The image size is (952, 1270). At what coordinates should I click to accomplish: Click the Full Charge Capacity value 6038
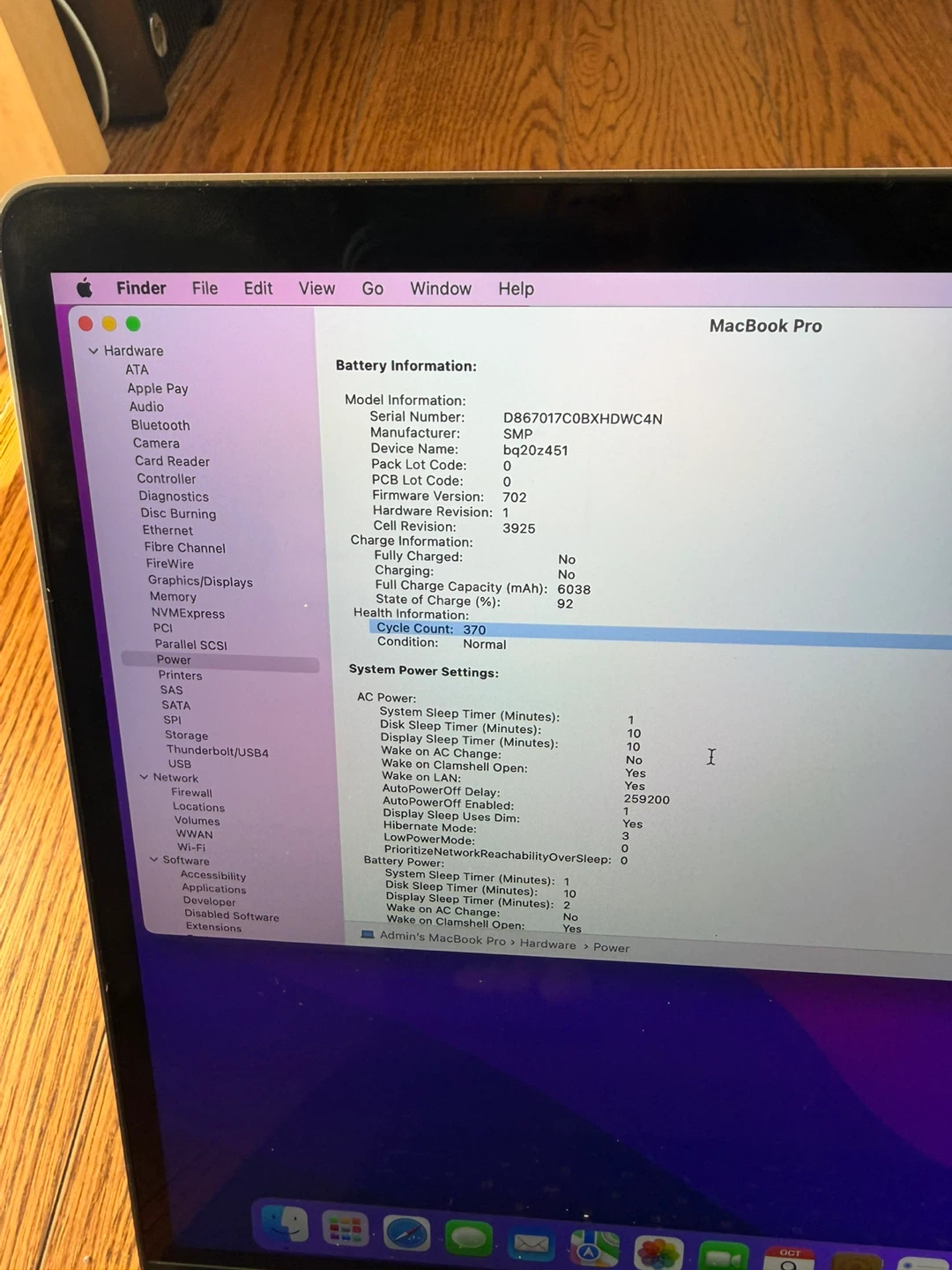tap(574, 589)
